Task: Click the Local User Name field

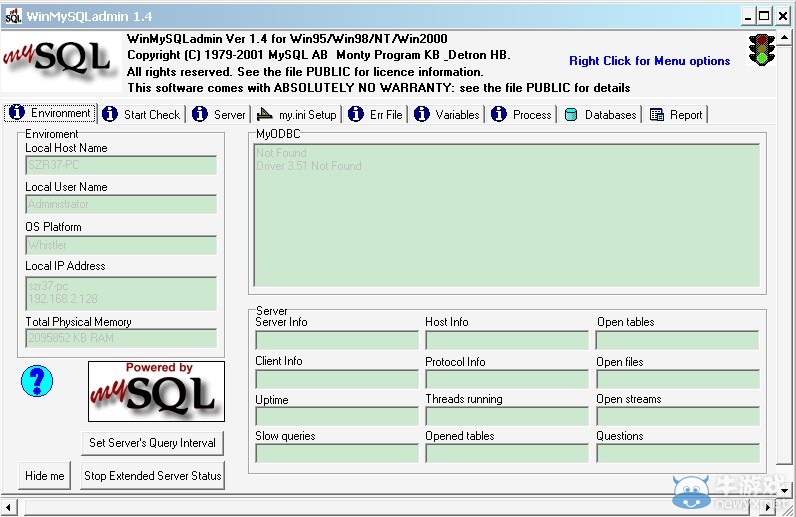Action: coord(121,204)
